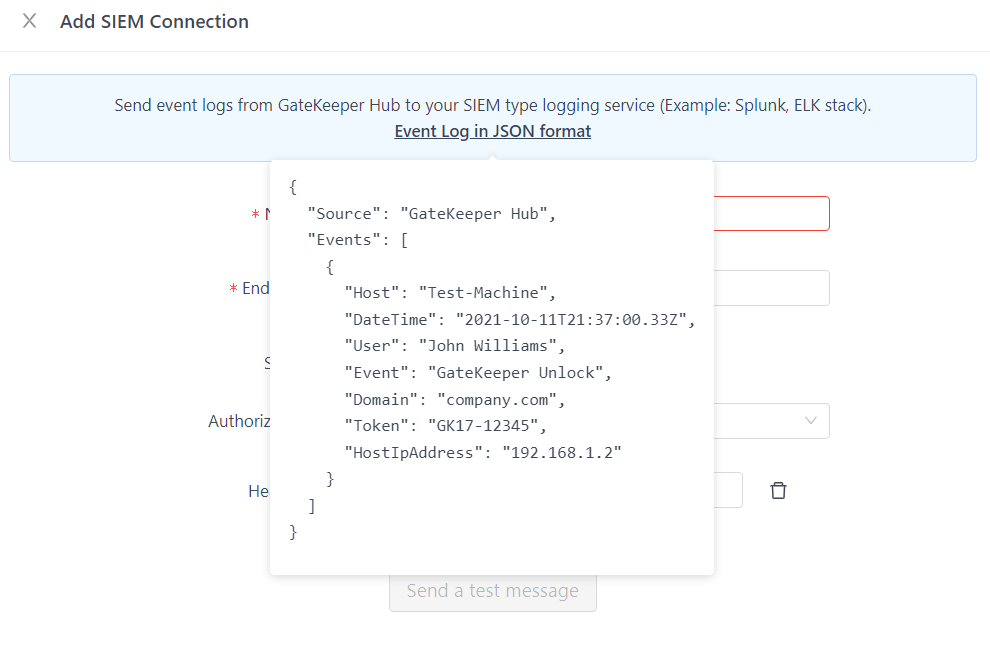Viewport: 990px width, 660px height.
Task: Click the blue info banner description text
Action: coord(492,105)
